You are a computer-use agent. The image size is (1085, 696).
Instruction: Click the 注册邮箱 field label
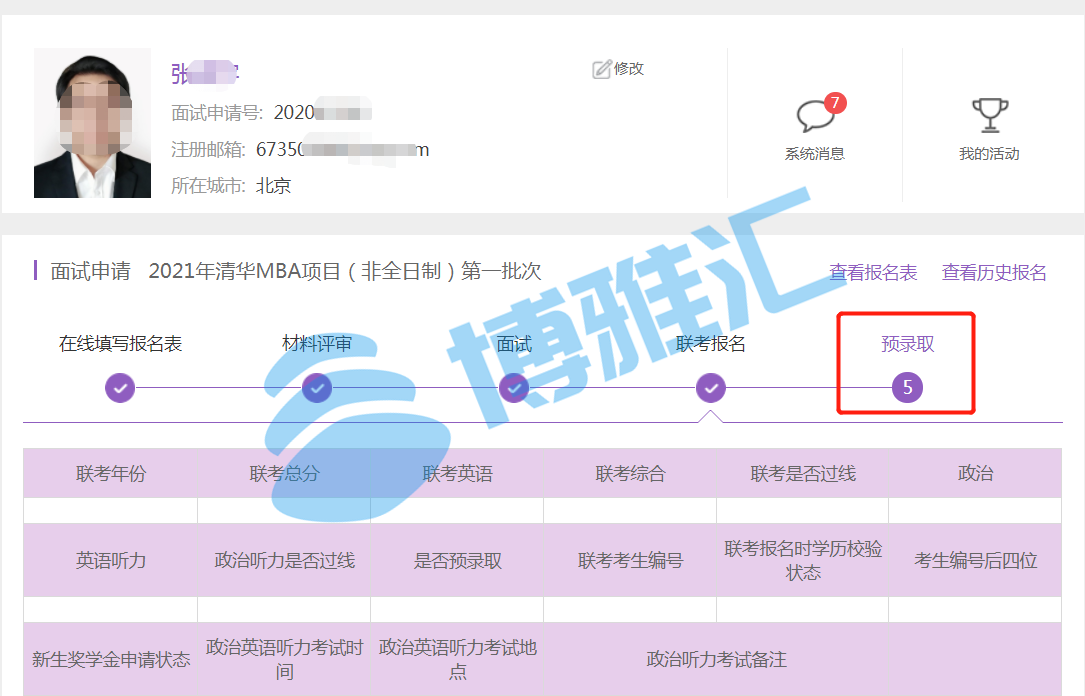pos(208,149)
